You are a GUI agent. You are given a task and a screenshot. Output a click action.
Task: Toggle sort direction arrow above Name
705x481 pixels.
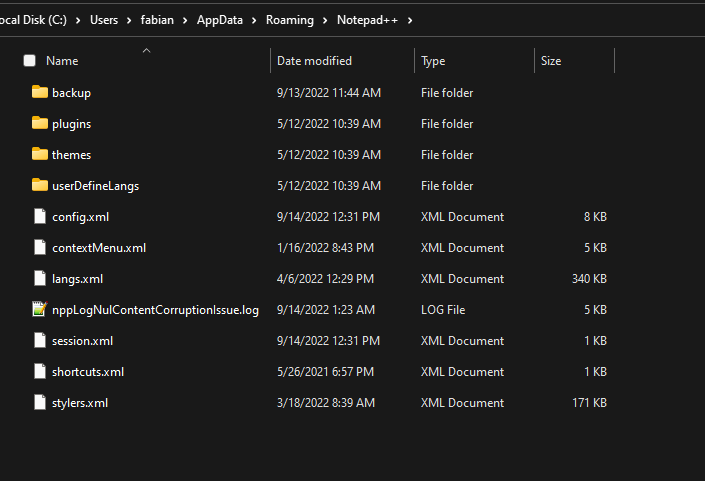click(x=147, y=51)
